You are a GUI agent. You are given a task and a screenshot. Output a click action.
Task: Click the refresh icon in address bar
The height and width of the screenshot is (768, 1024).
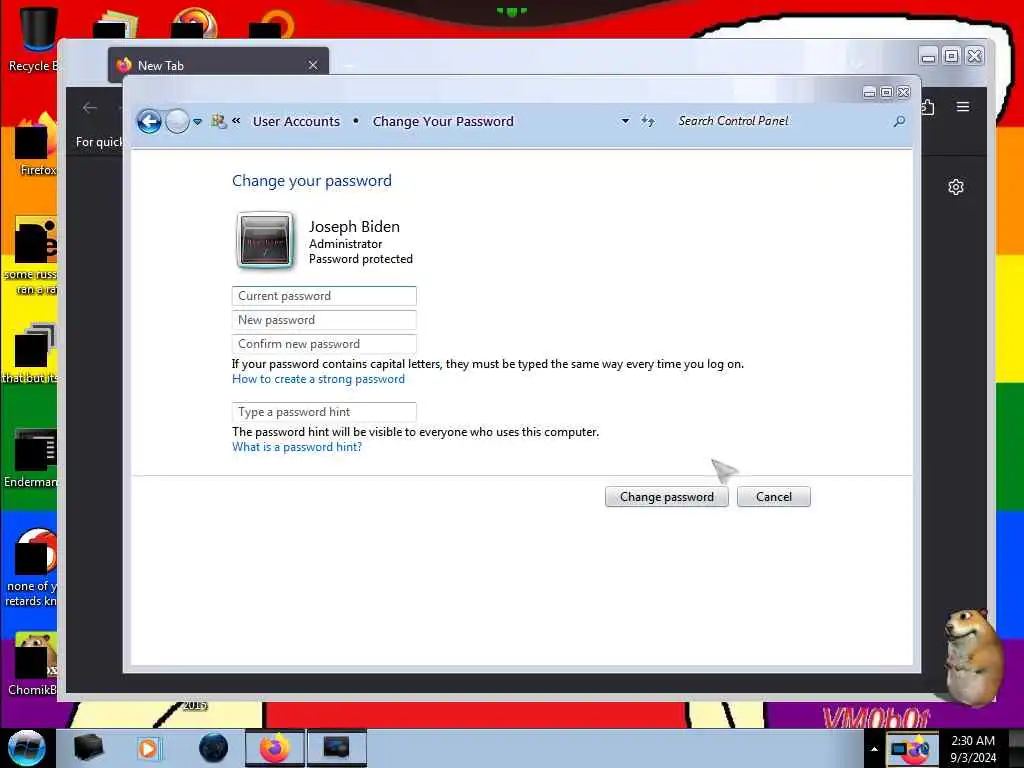647,121
